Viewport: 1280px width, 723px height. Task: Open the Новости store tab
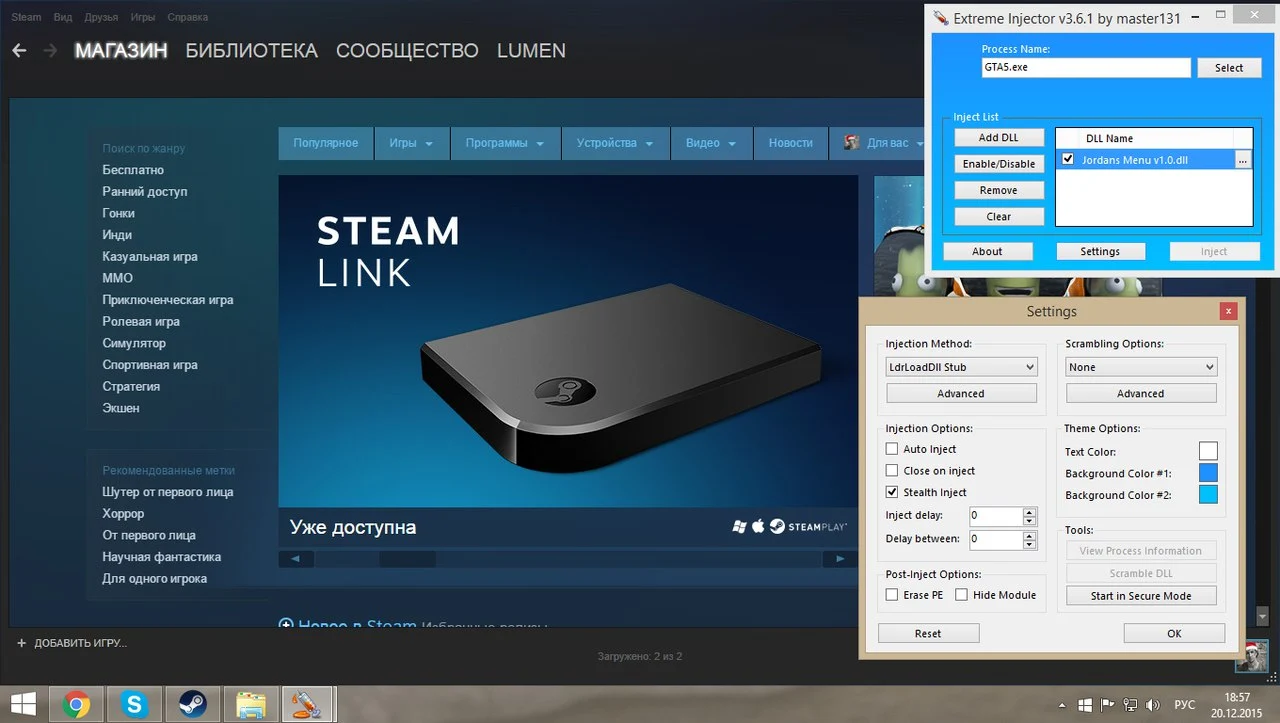click(x=791, y=143)
